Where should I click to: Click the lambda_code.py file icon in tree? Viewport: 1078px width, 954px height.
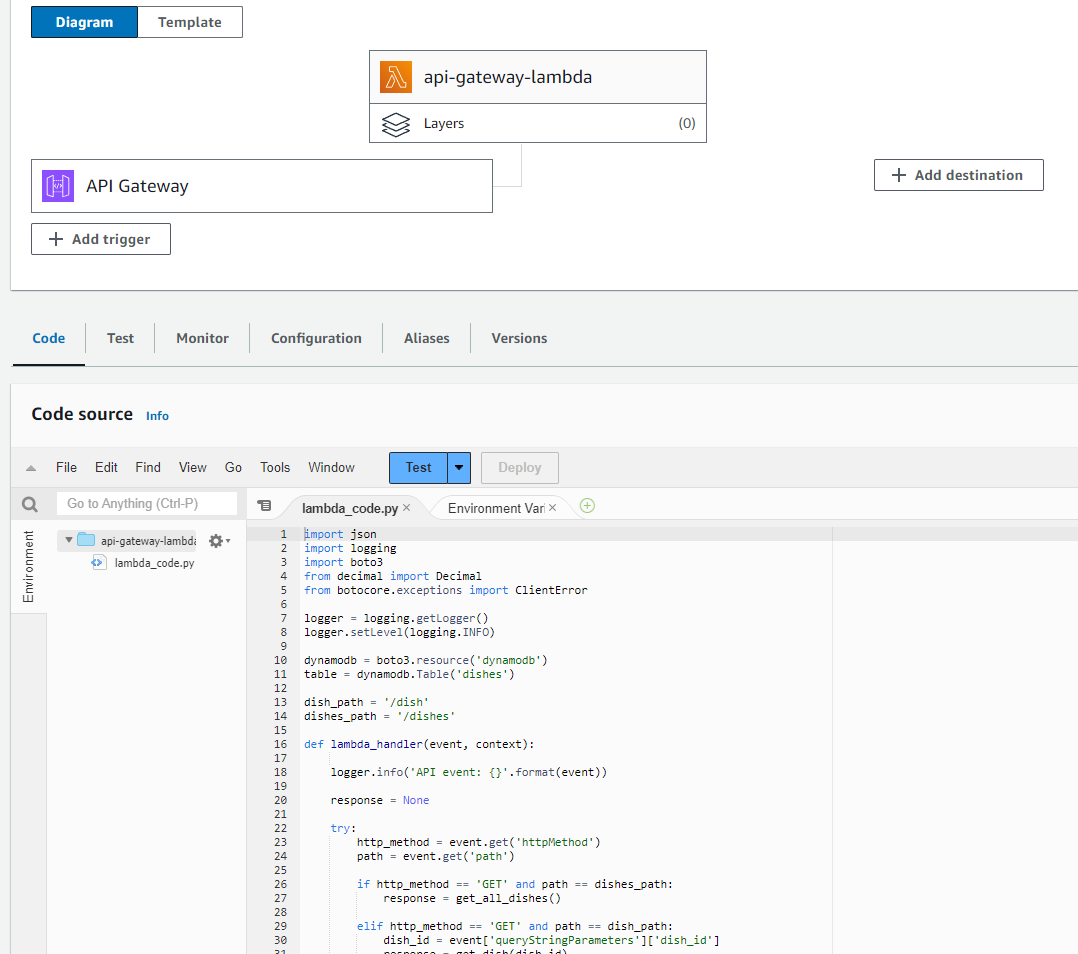[x=98, y=562]
